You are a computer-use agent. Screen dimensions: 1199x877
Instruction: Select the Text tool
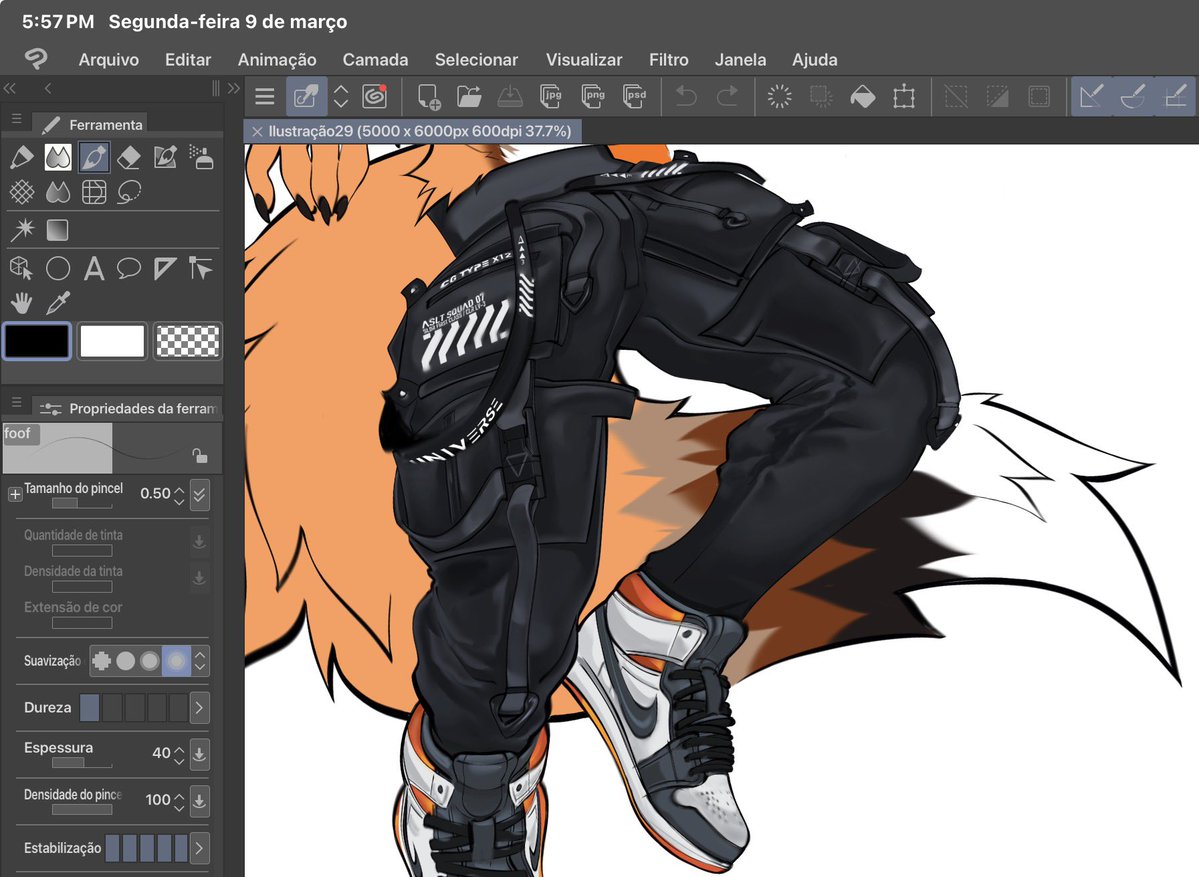[94, 268]
